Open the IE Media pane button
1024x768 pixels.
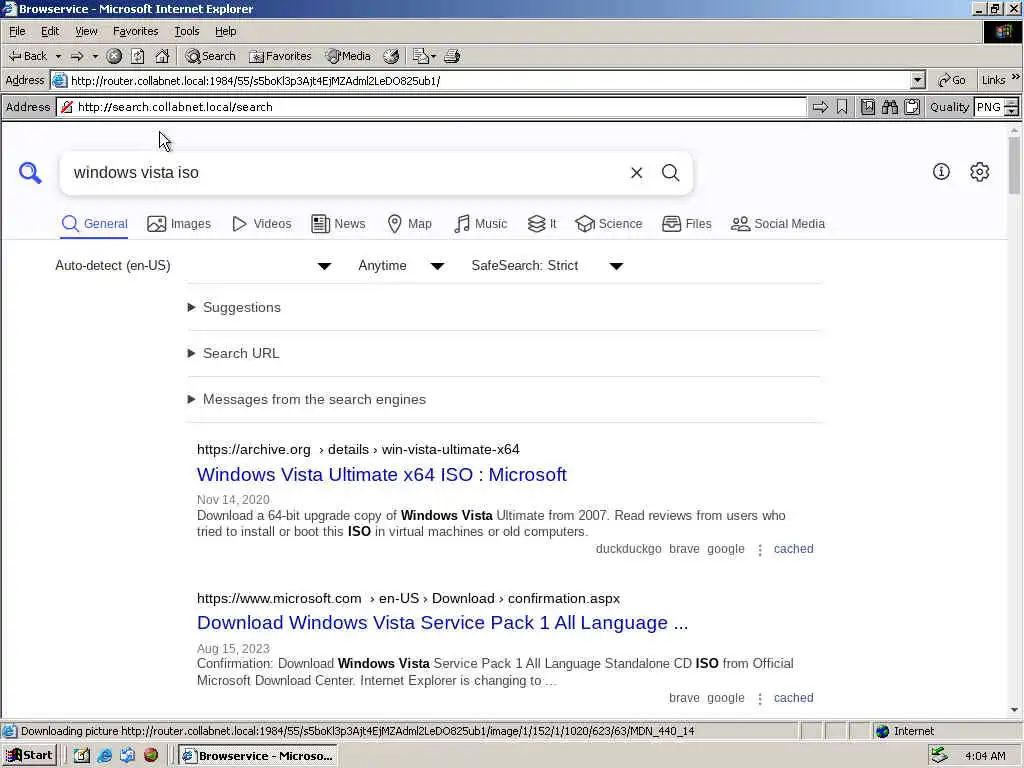click(x=349, y=56)
